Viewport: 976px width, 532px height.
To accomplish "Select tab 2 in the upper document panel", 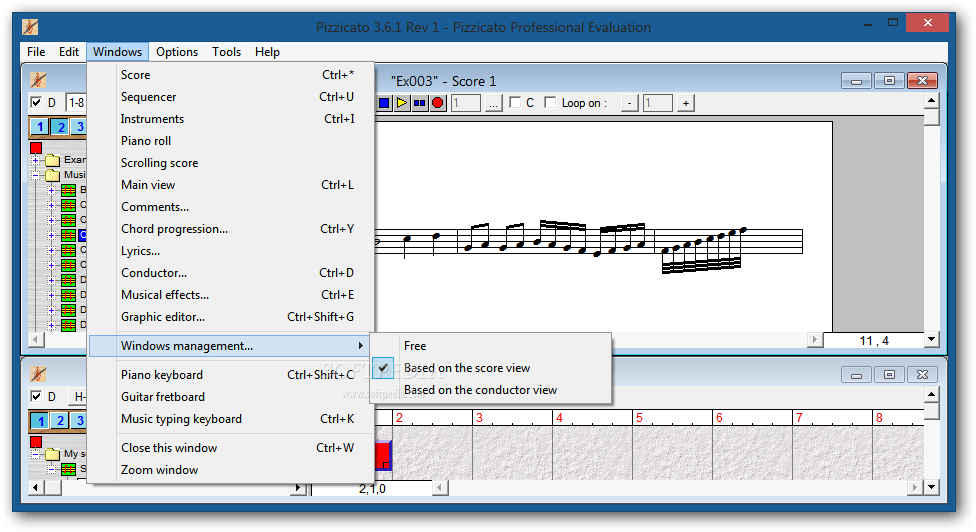I will (x=60, y=127).
